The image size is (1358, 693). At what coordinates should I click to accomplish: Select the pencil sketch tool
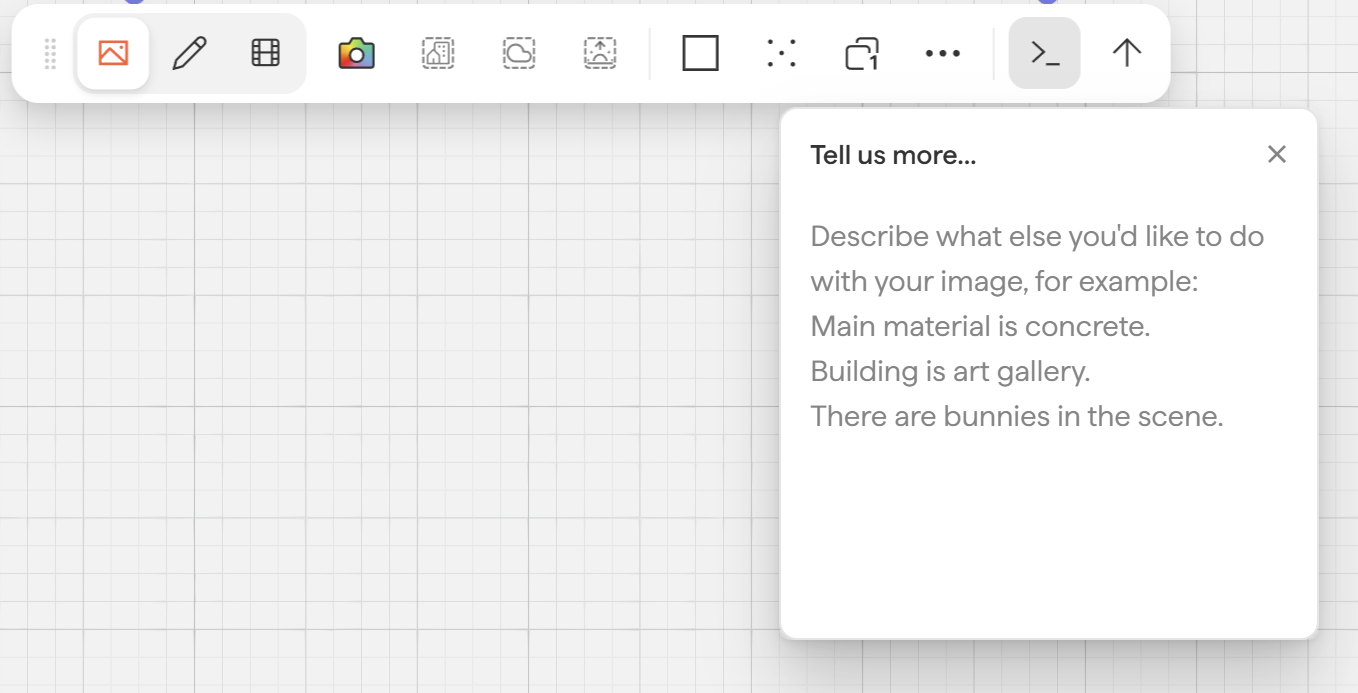pos(189,53)
